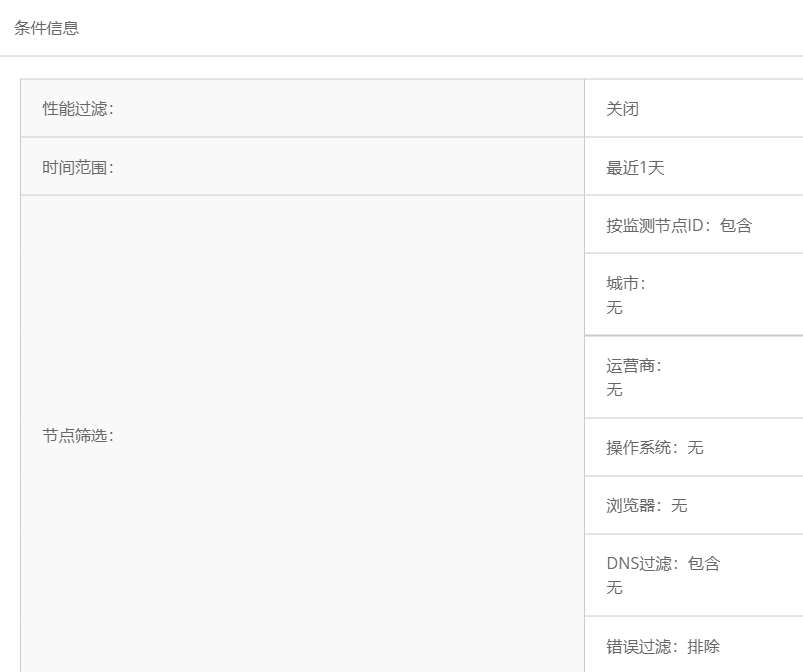This screenshot has width=803, height=672.
Task: Select the 运营商 filter label
Action: [633, 366]
